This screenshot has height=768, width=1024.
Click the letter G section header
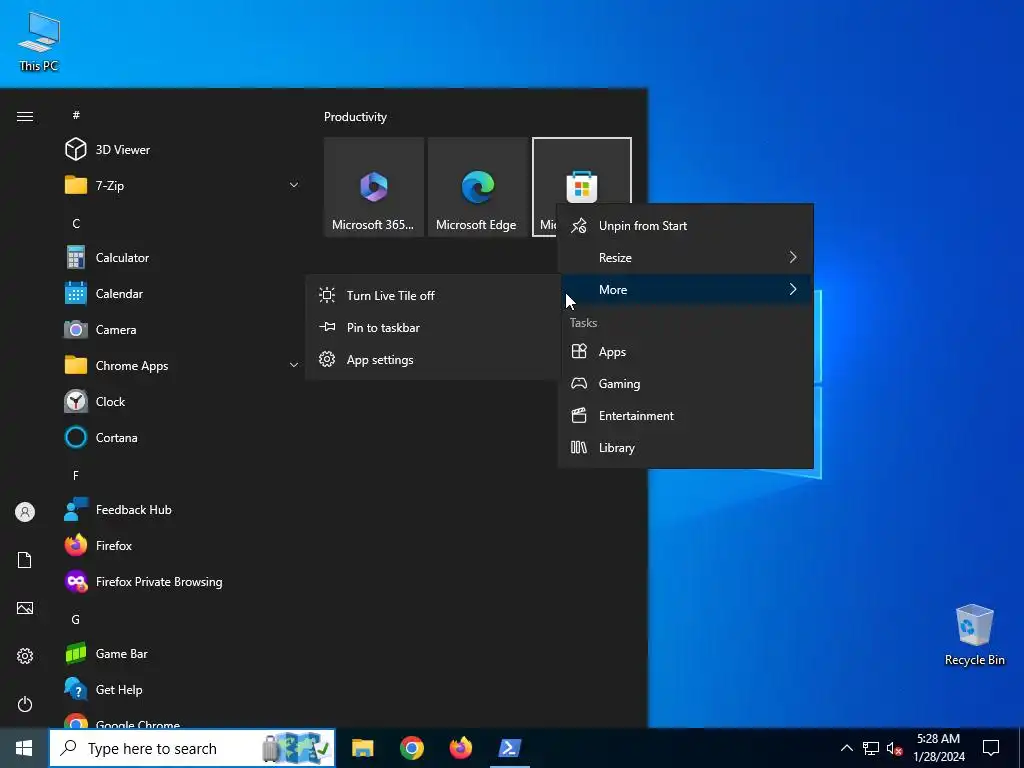(76, 619)
